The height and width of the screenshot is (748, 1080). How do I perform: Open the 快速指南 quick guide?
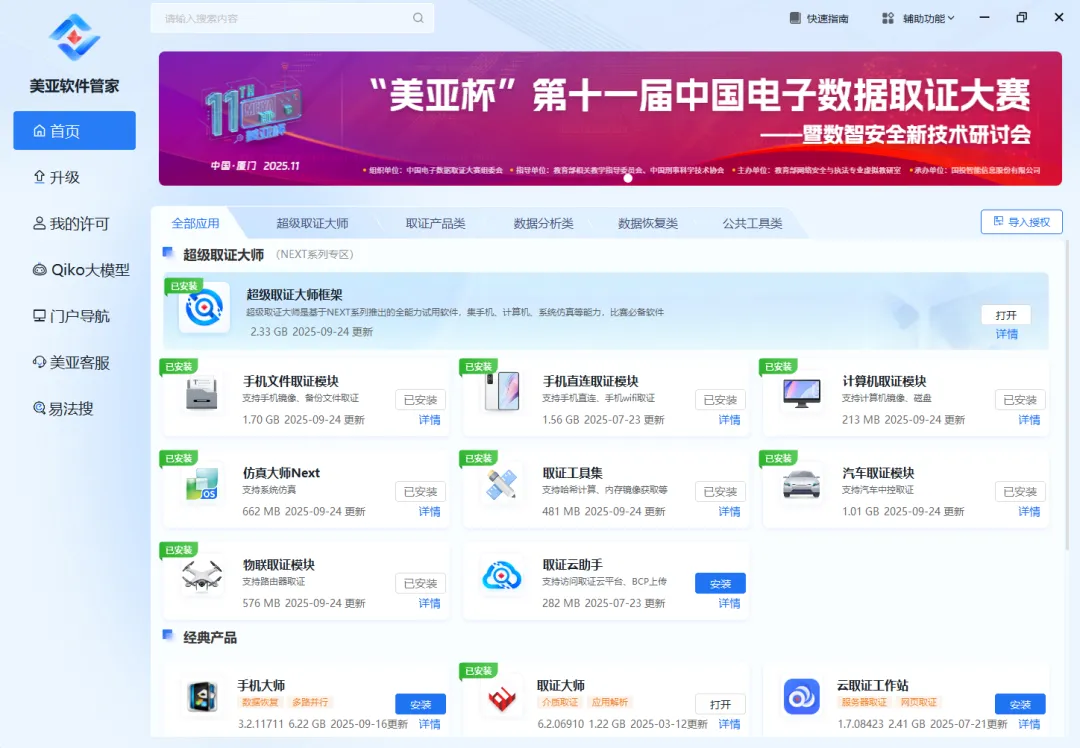pos(819,18)
